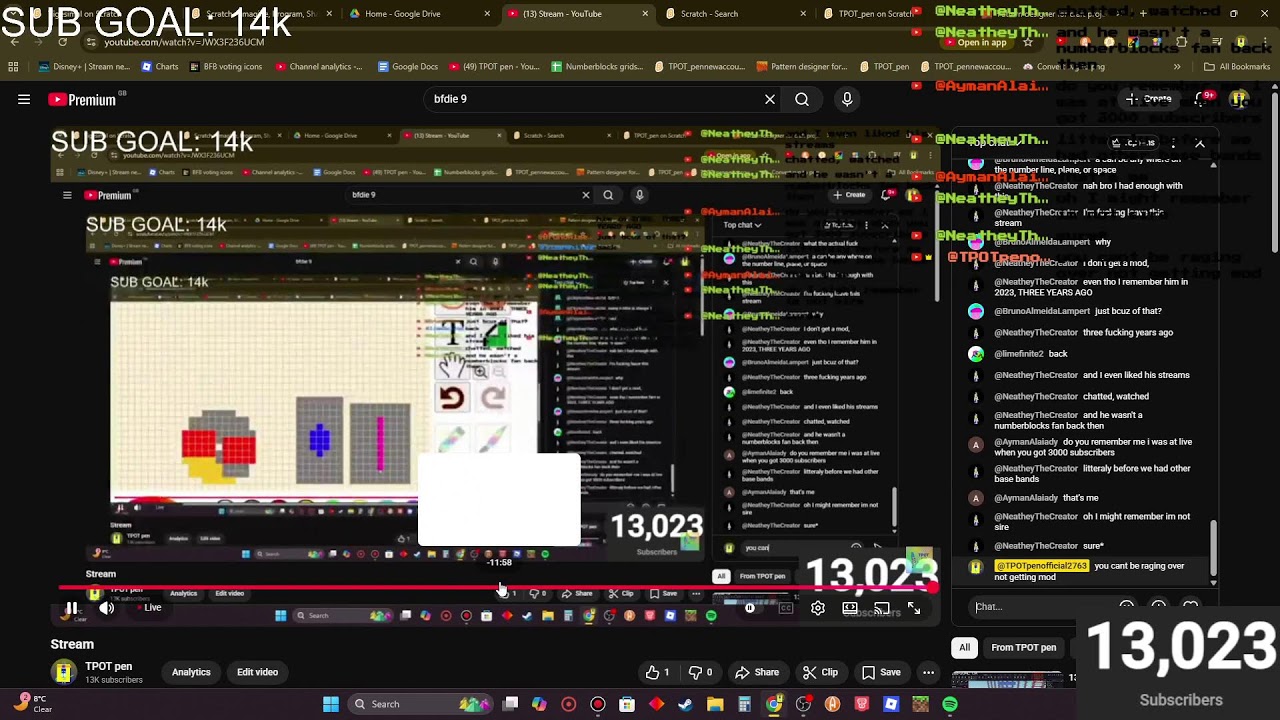Open the Windows Start menu
This screenshot has height=720, width=1280.
click(330, 704)
